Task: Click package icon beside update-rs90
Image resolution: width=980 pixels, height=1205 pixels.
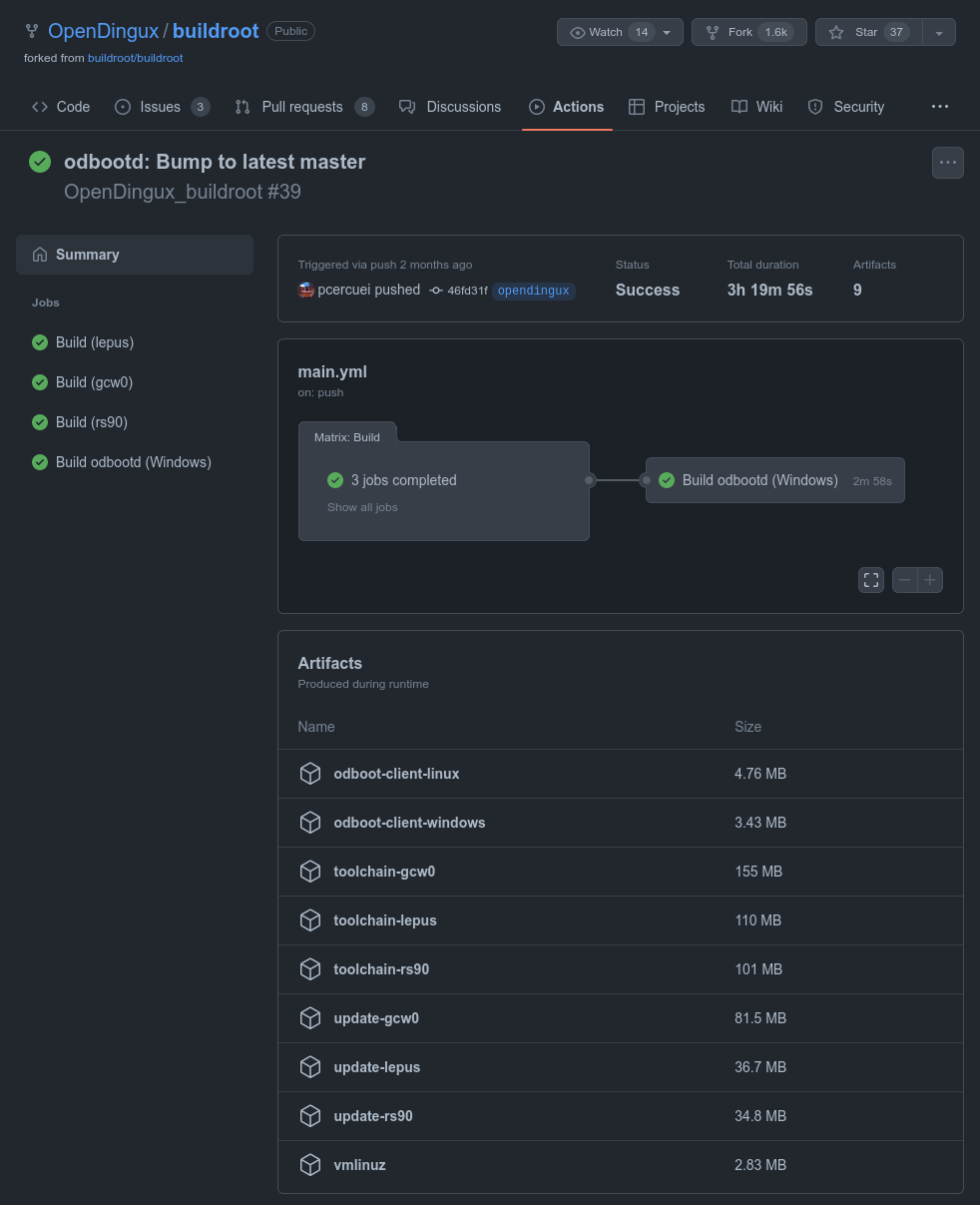Action: (x=310, y=1116)
